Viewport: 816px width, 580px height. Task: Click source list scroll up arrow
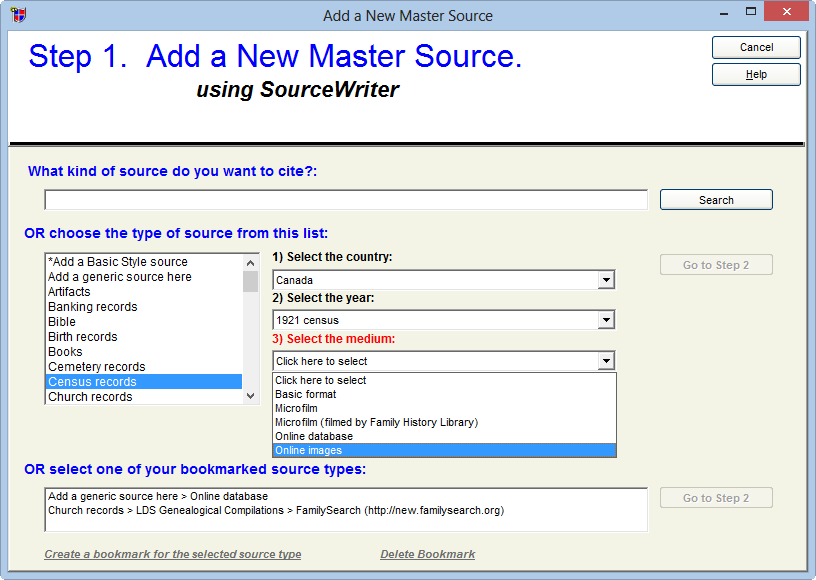250,263
